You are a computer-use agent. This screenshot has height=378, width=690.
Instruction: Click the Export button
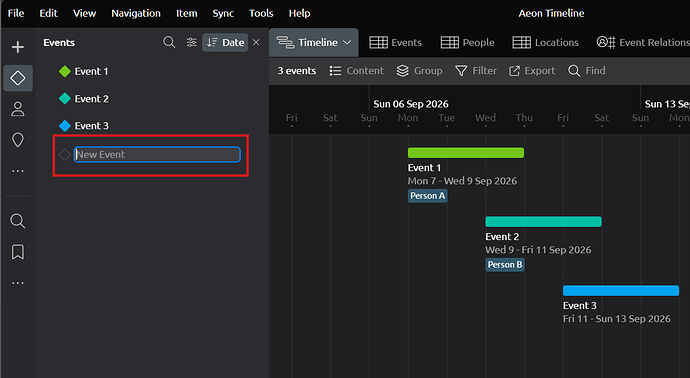click(532, 71)
